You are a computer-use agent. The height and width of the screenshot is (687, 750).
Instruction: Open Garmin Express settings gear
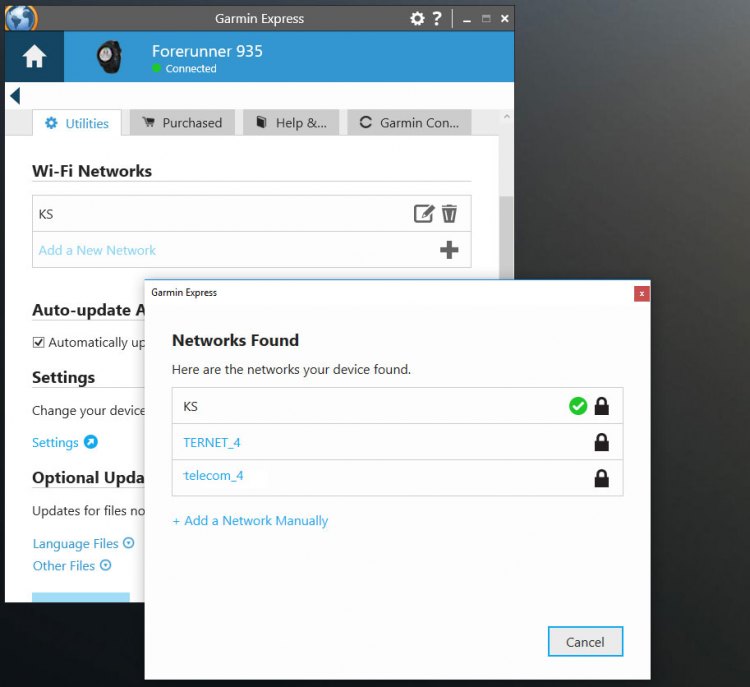click(417, 19)
